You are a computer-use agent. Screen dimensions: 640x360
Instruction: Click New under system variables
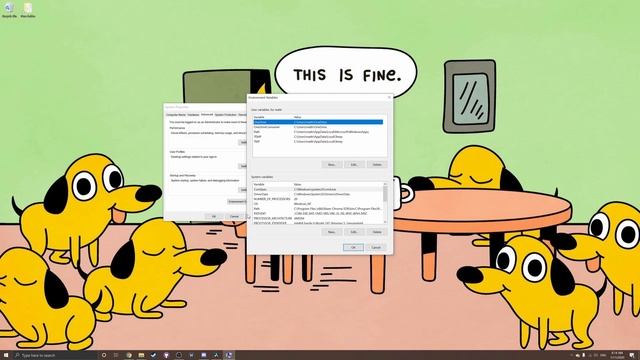(x=332, y=232)
